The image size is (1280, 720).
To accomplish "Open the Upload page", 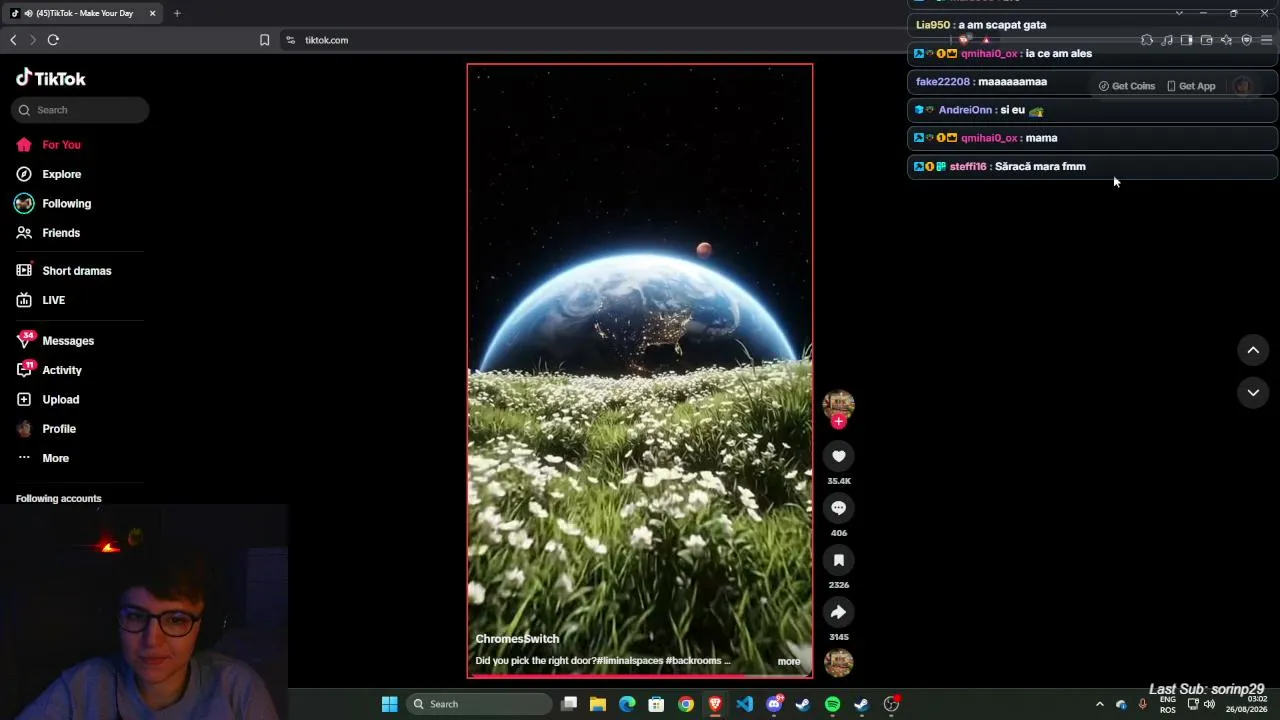I will point(48,399).
